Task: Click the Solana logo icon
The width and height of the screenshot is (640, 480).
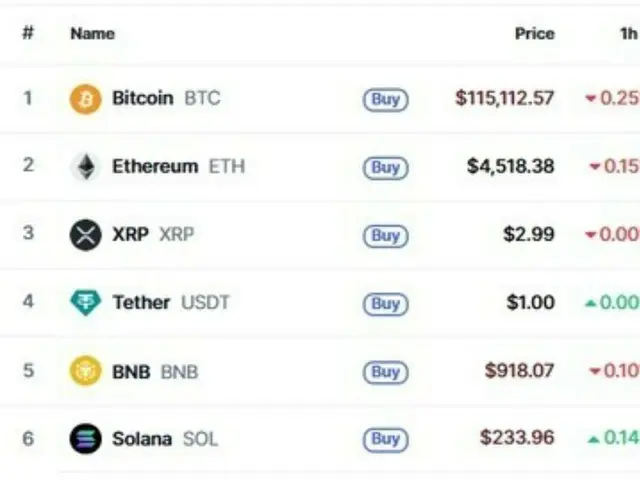Action: (x=85, y=439)
